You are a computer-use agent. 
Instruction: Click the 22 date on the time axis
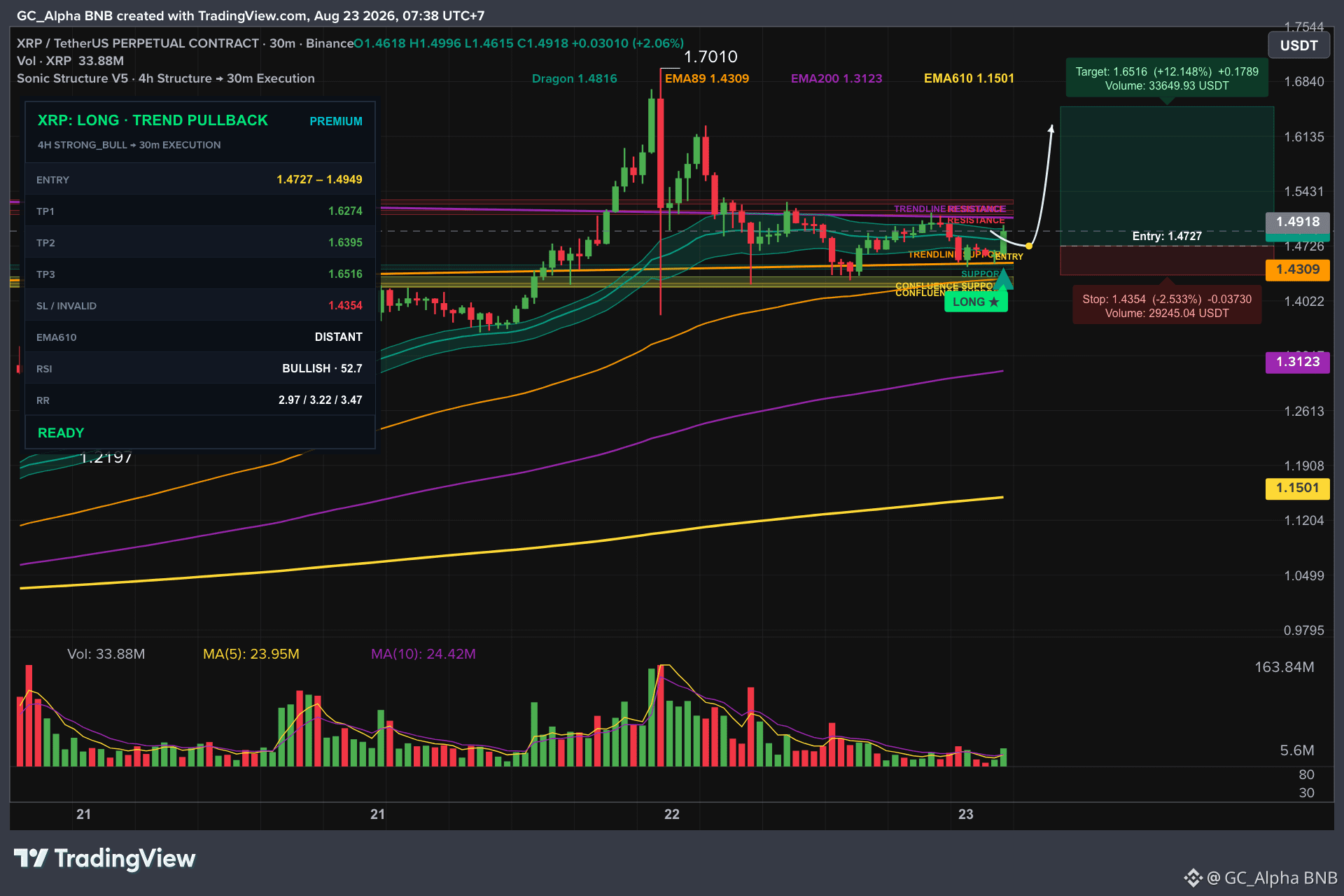click(671, 814)
